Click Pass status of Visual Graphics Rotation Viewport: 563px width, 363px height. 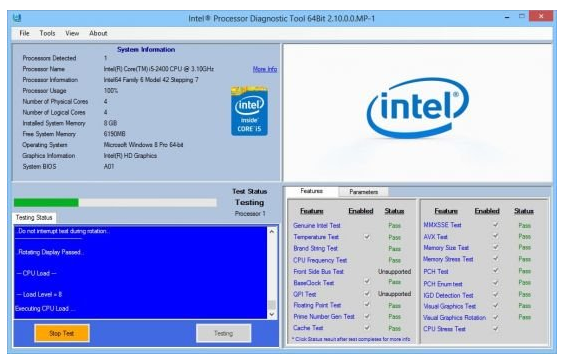pyautogui.click(x=524, y=317)
